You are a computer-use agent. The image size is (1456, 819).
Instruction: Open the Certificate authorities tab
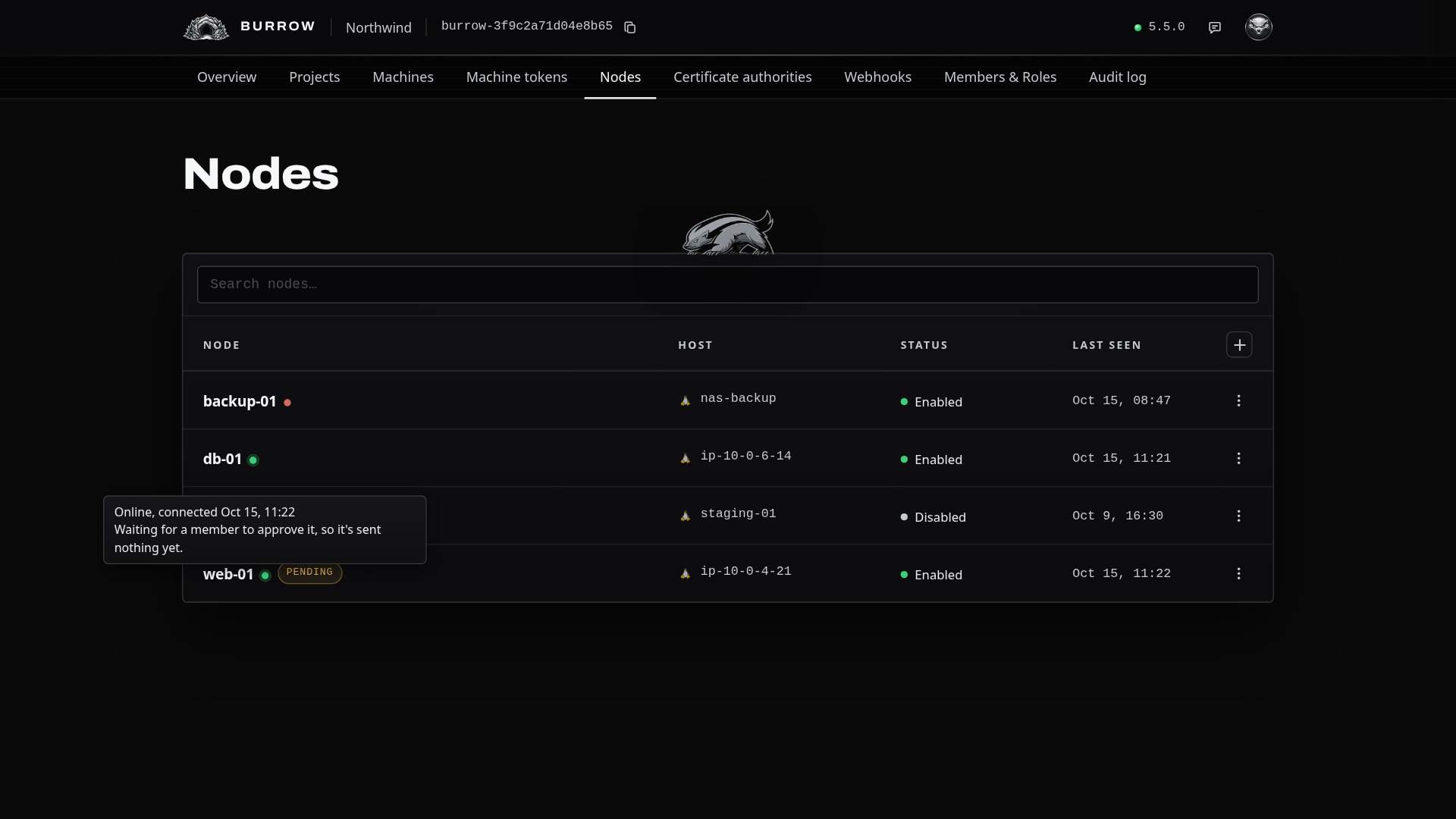click(x=742, y=77)
